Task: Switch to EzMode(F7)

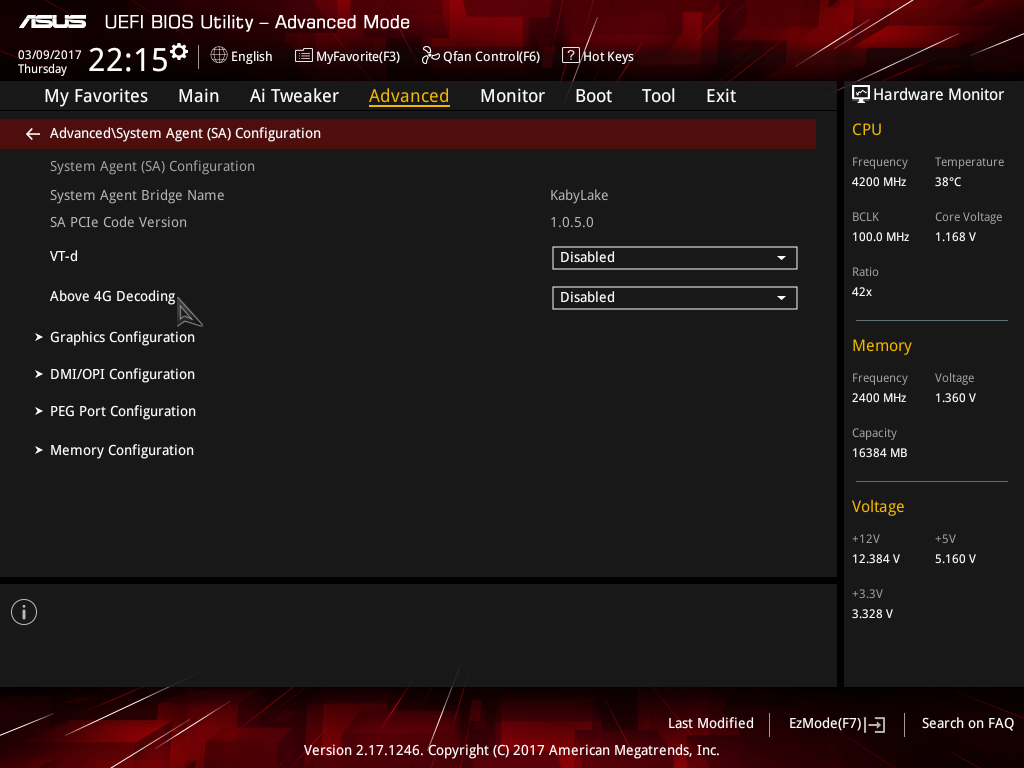Action: pos(837,724)
